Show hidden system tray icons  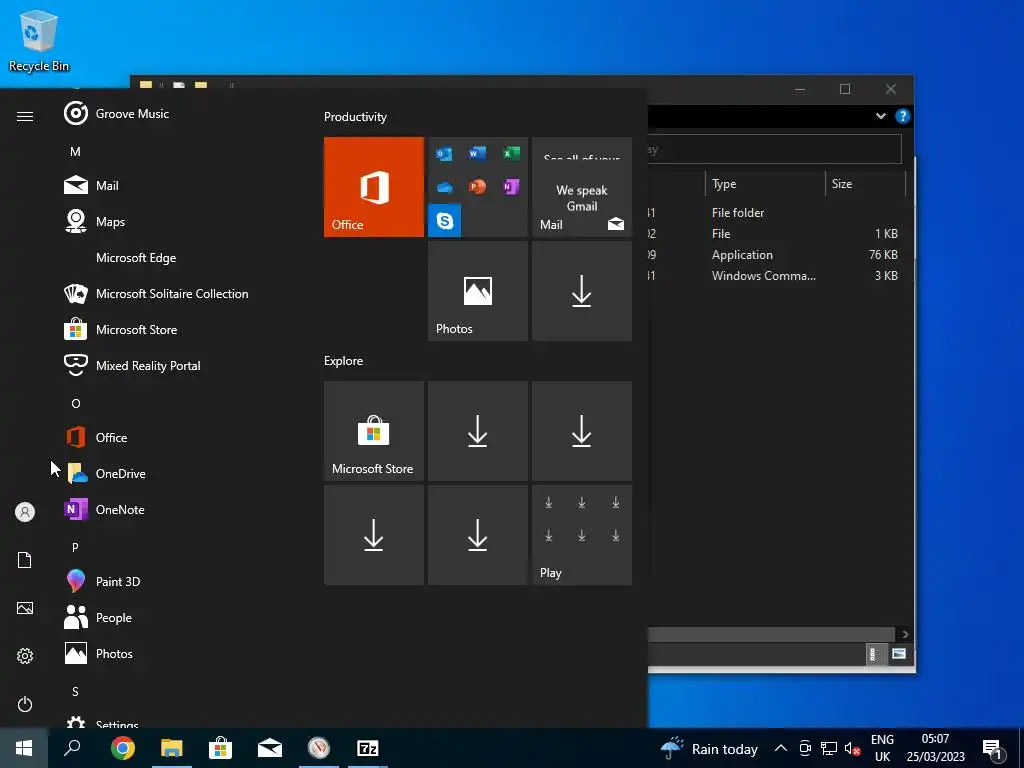pos(780,748)
